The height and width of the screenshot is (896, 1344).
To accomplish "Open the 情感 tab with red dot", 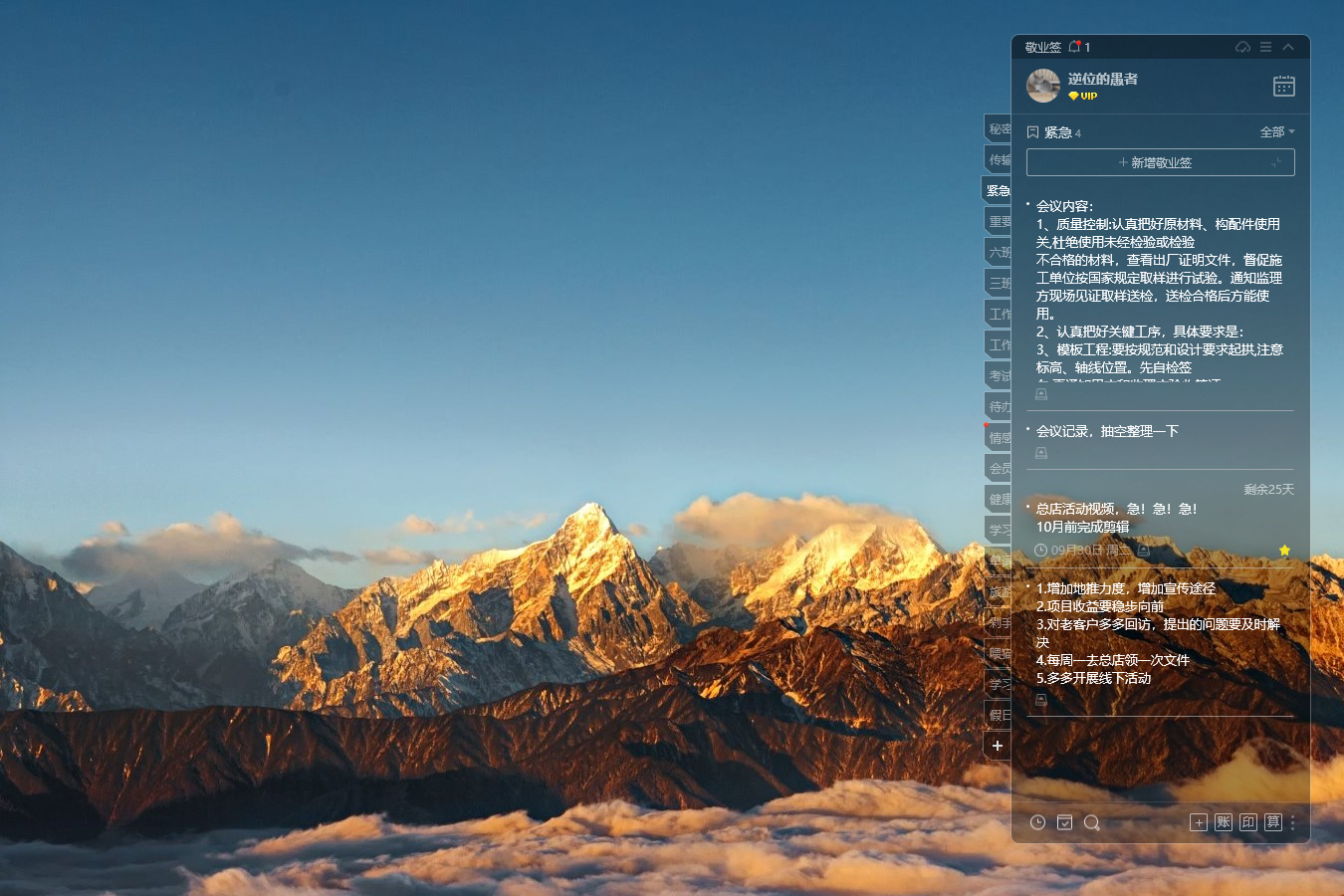I will click(999, 437).
